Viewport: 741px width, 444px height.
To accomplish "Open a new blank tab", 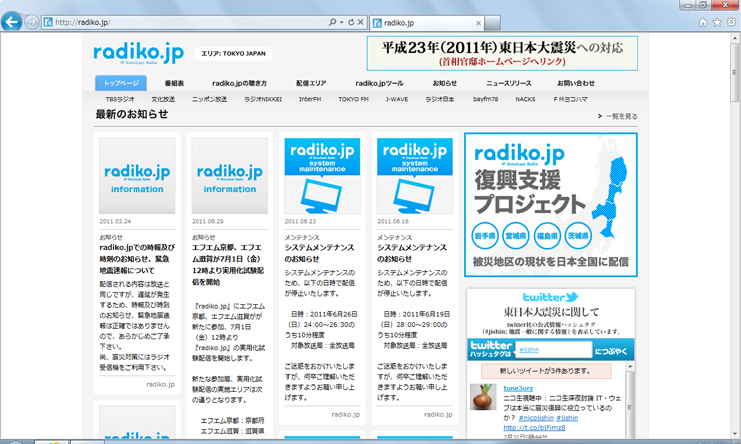I will coord(492,23).
